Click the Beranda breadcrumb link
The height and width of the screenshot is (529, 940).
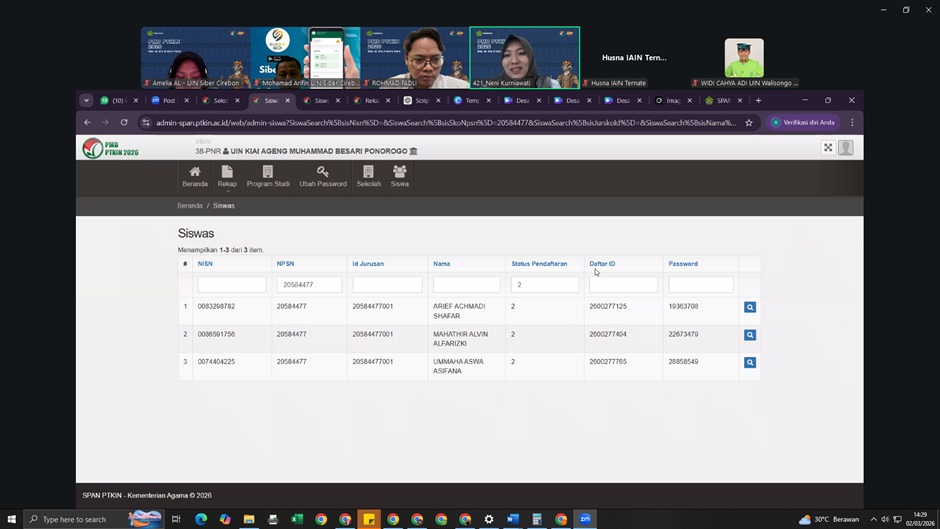[190, 205]
